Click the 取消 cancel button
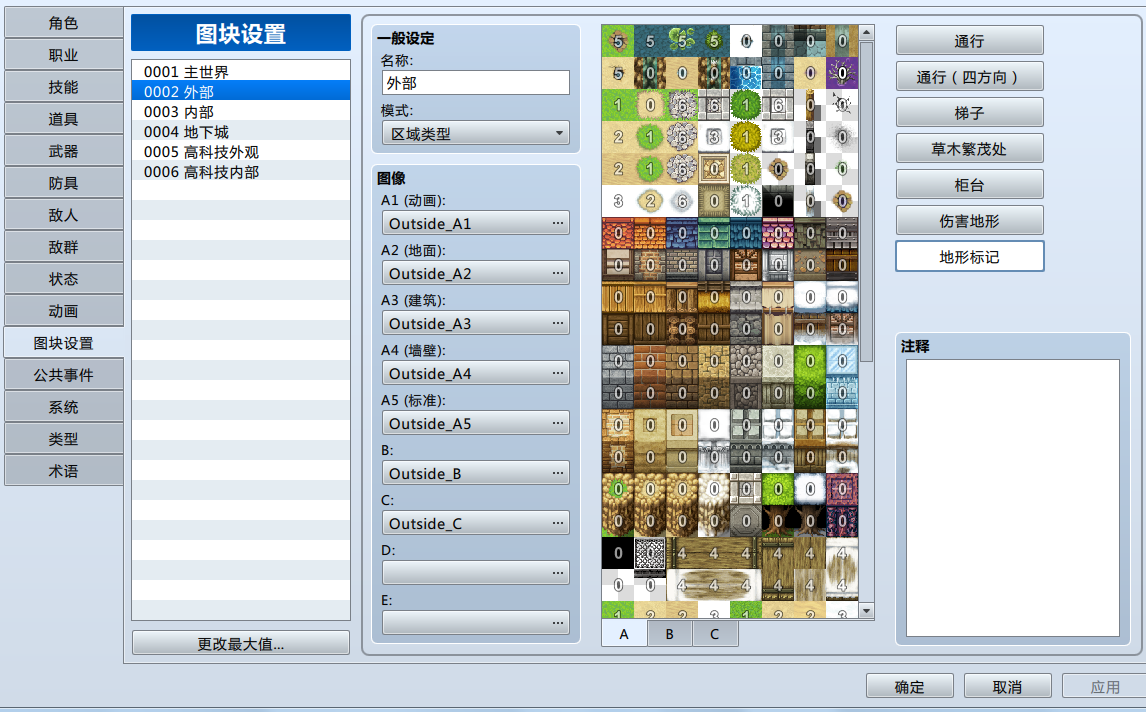 (1007, 686)
